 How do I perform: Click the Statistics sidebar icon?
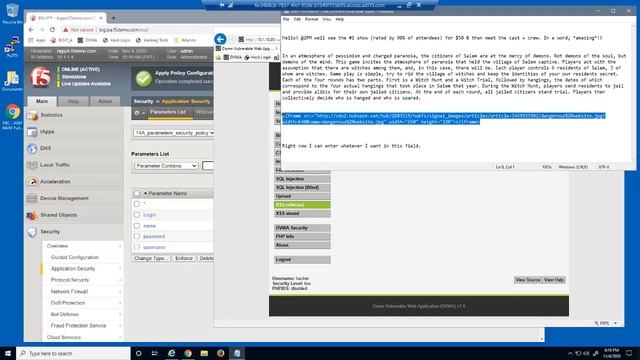(x=32, y=116)
